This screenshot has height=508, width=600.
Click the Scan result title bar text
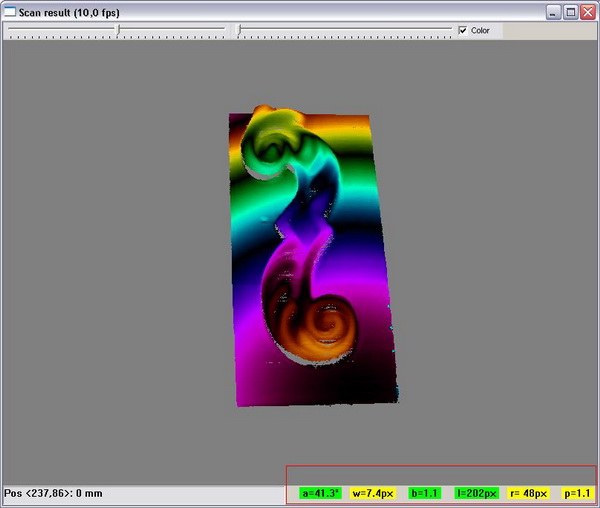pos(70,11)
